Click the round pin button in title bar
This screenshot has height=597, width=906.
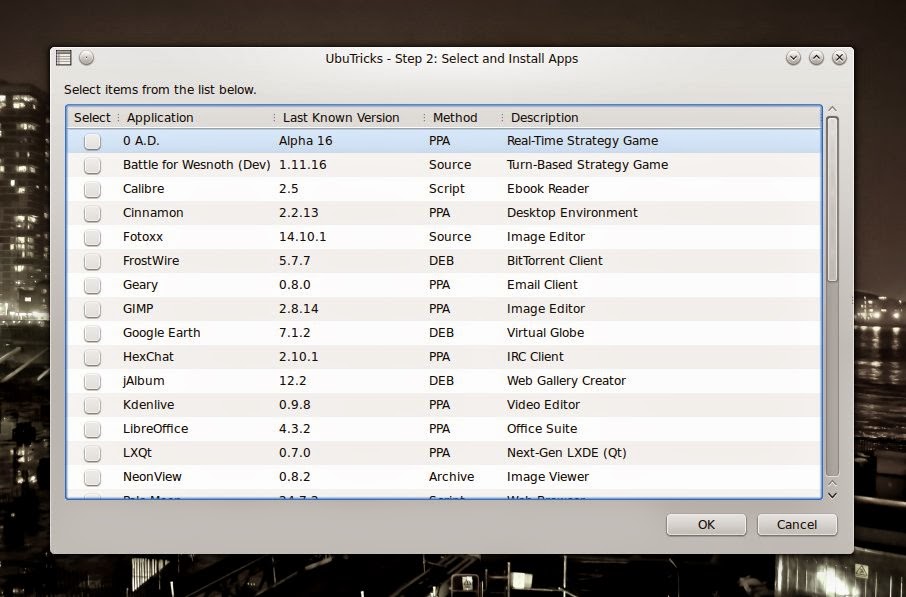point(86,58)
